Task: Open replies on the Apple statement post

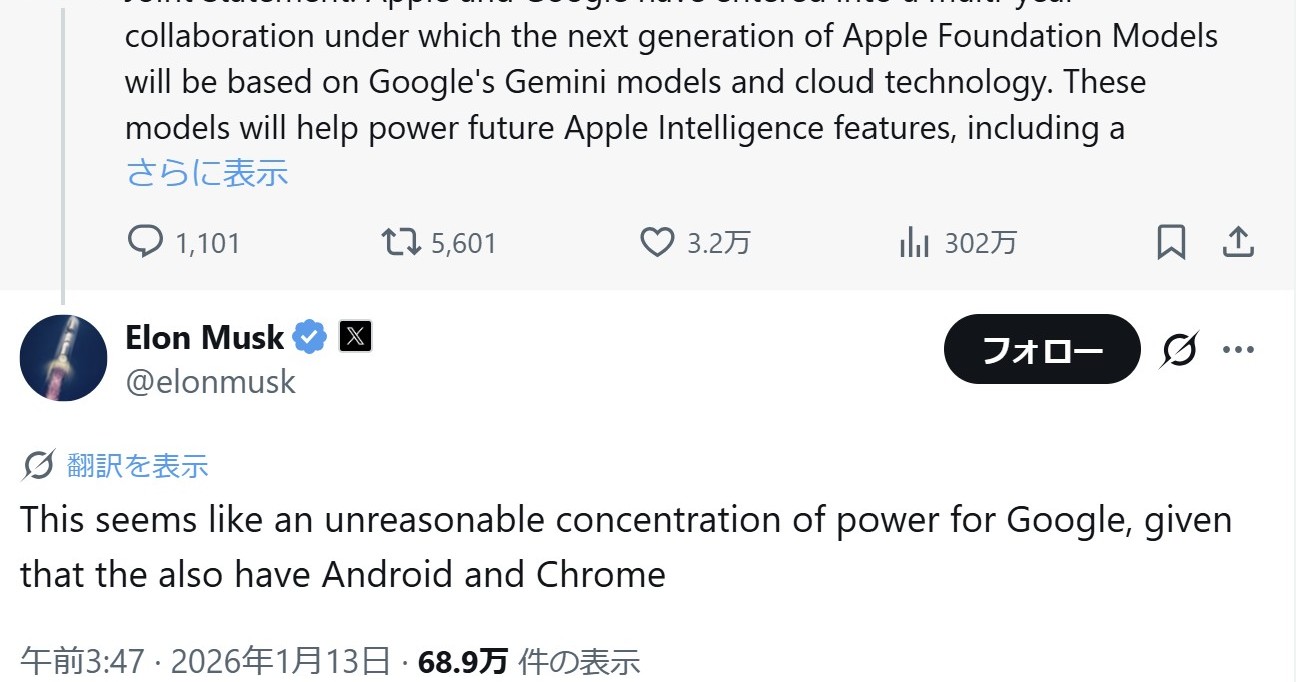Action: tap(147, 241)
